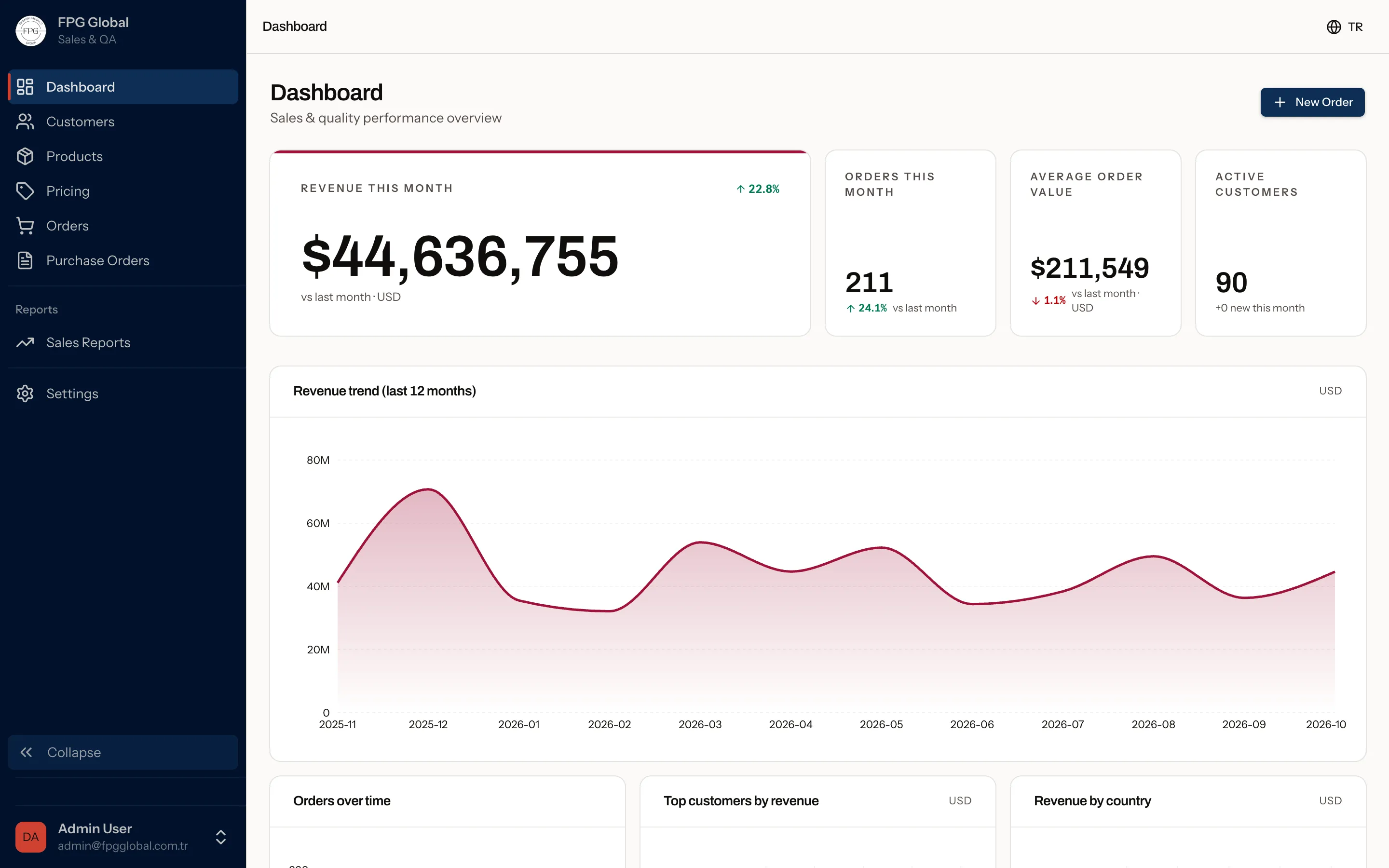
Task: Click the double-chevron Collapse icon
Action: [27, 752]
